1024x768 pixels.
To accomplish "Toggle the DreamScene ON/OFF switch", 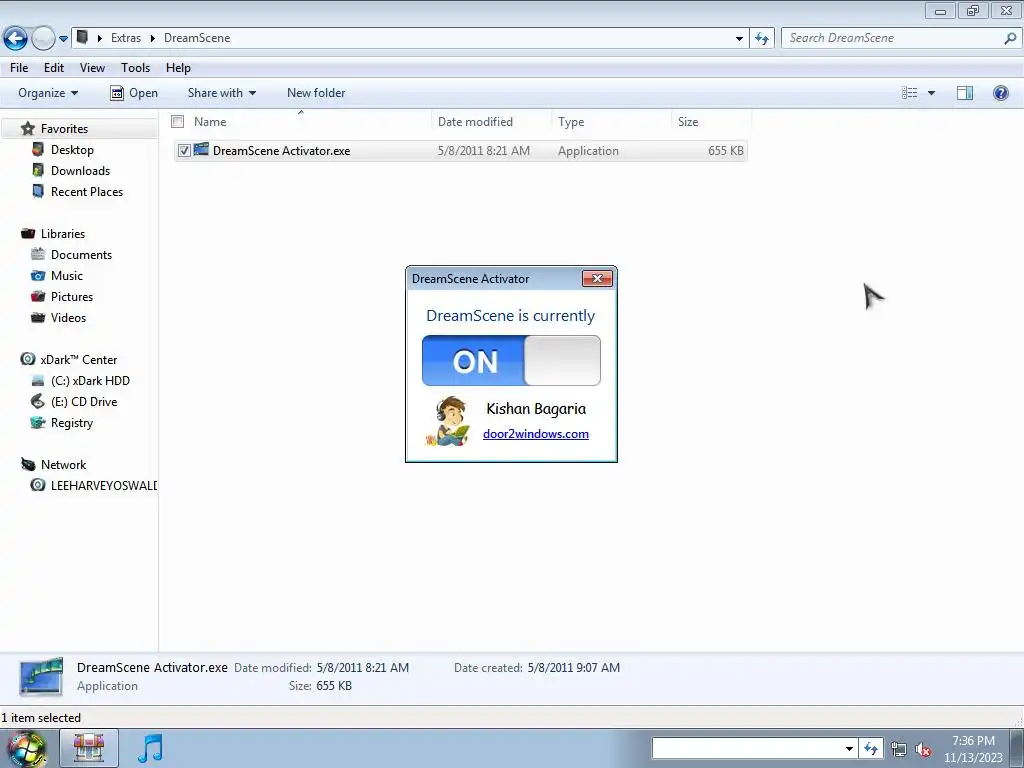I will 511,360.
